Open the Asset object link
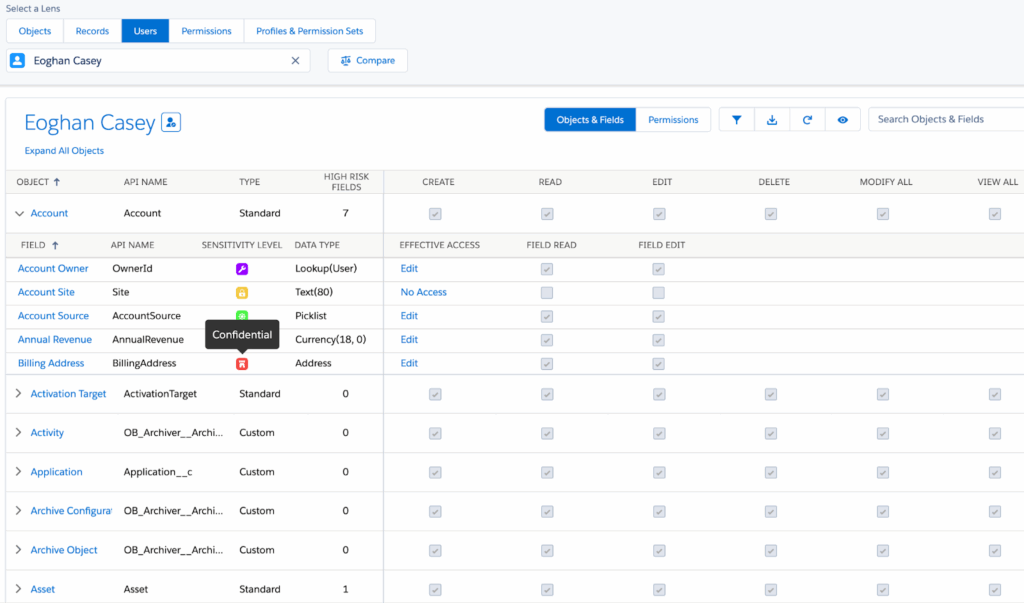Image resolution: width=1024 pixels, height=603 pixels. click(42, 589)
